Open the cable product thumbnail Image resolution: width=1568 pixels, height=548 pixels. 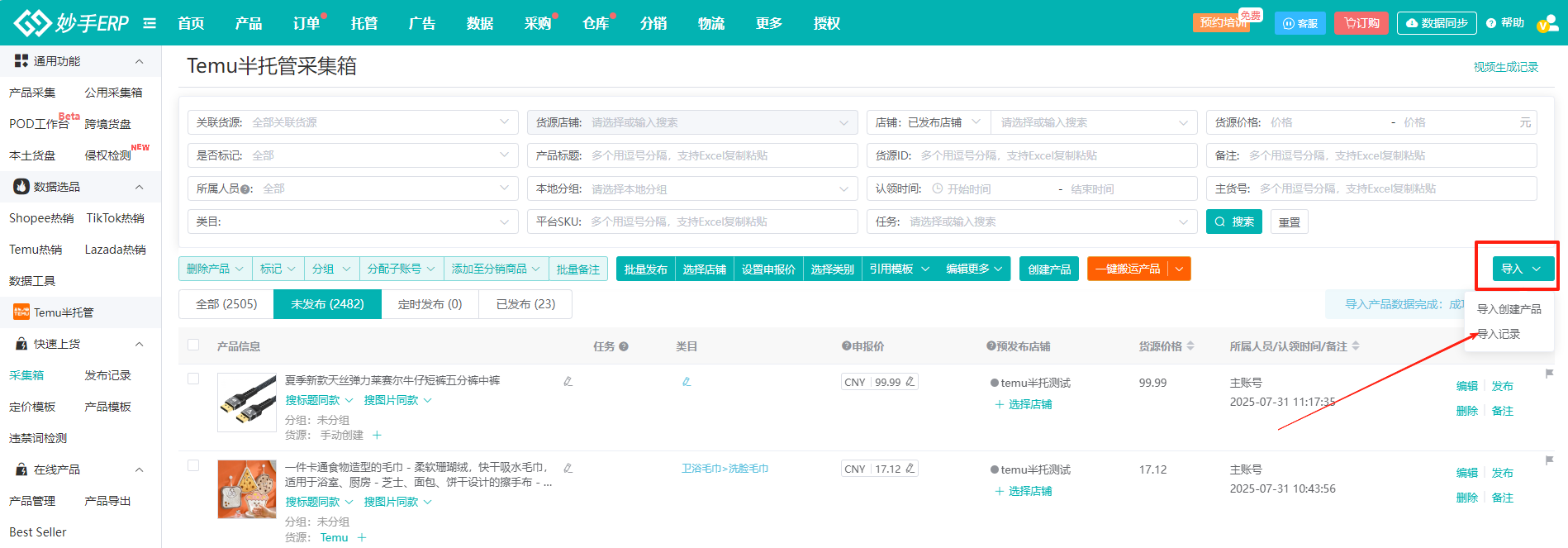point(247,403)
